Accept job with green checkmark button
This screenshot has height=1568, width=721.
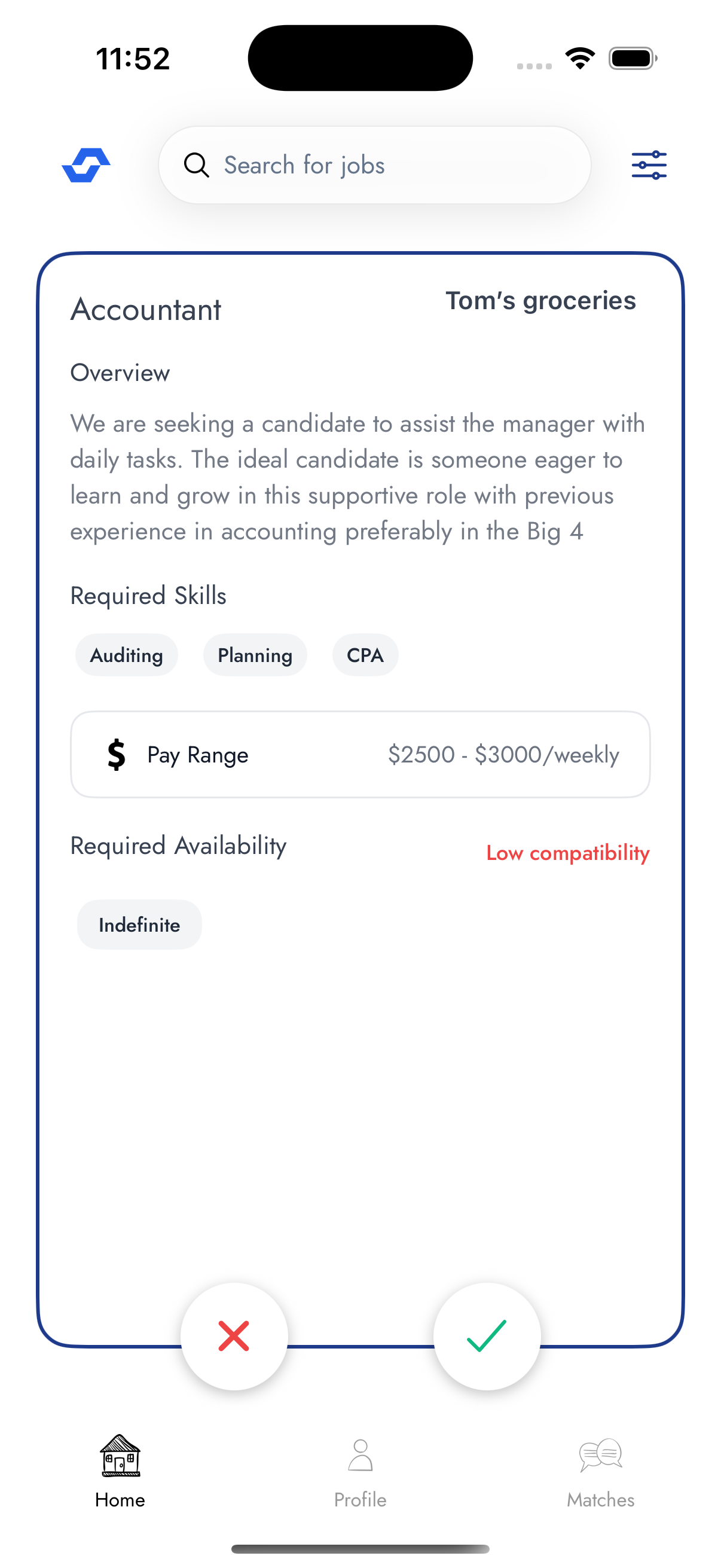(x=487, y=1336)
